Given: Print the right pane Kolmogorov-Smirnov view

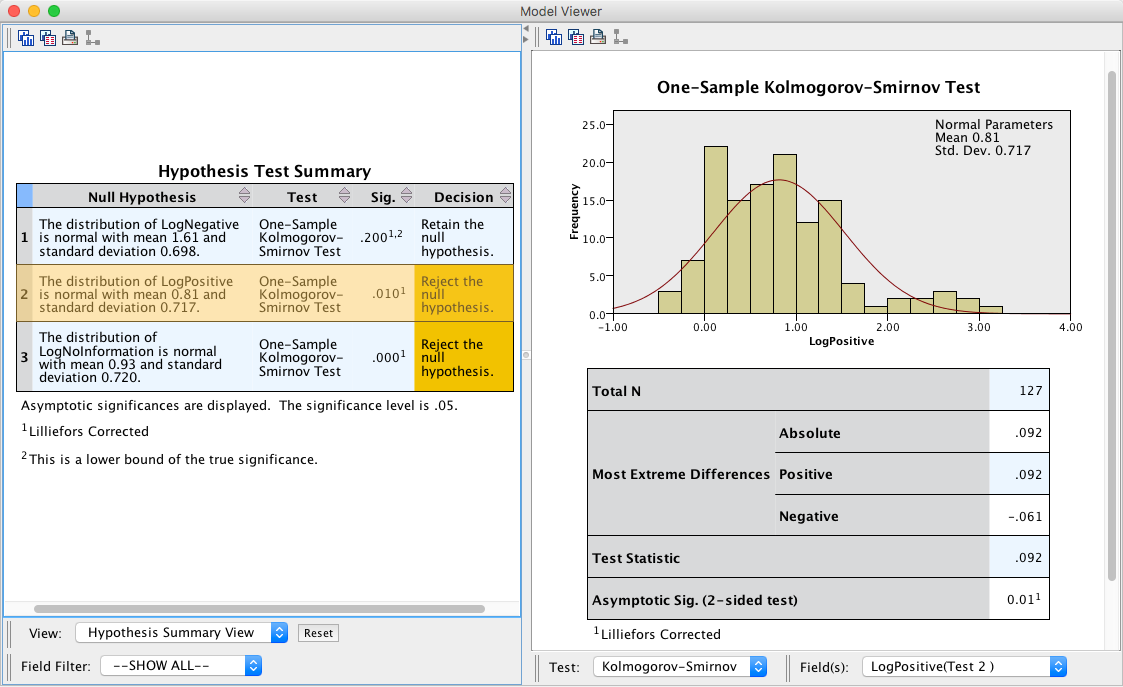Looking at the screenshot, I should (598, 38).
